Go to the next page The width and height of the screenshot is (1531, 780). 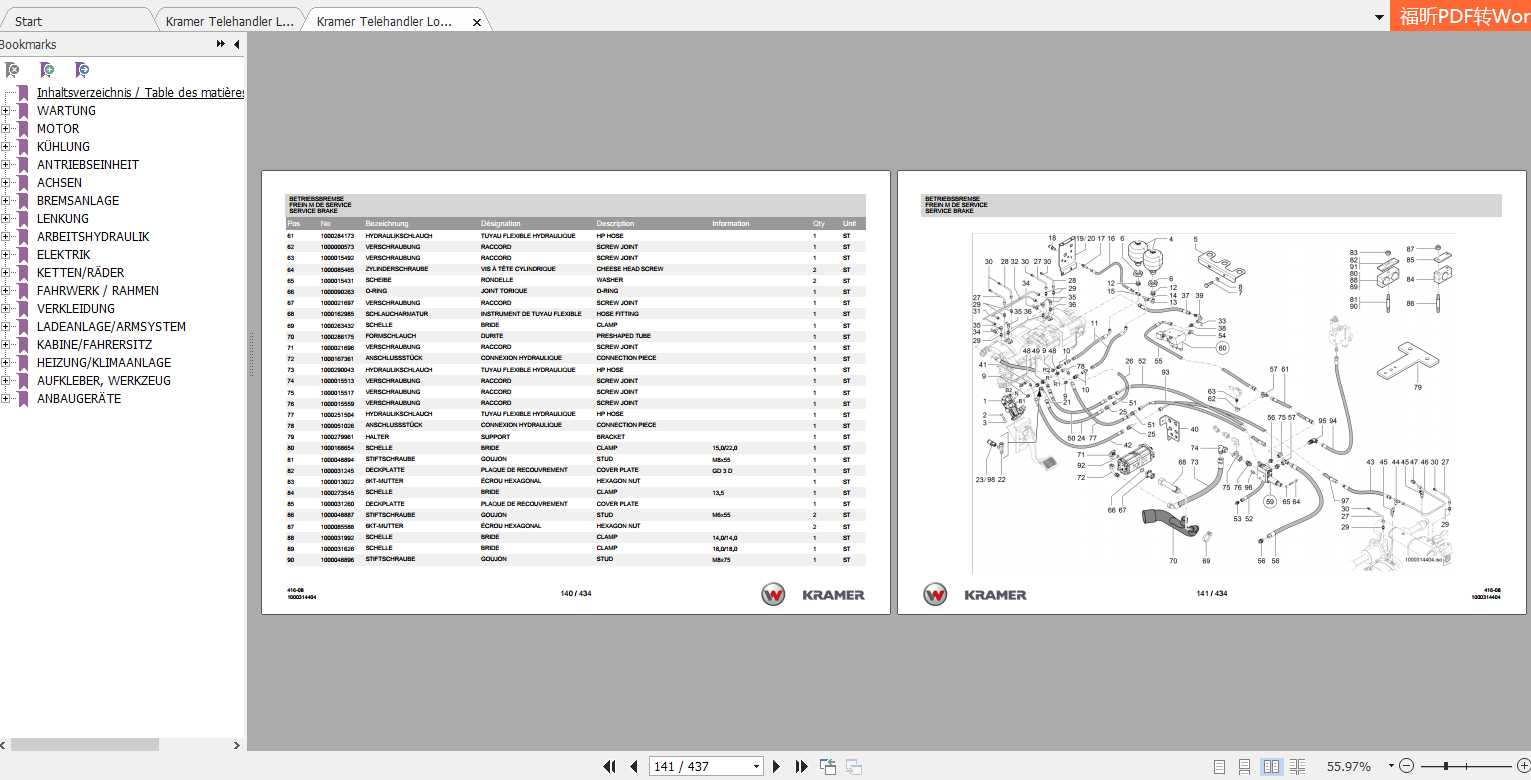tap(777, 766)
